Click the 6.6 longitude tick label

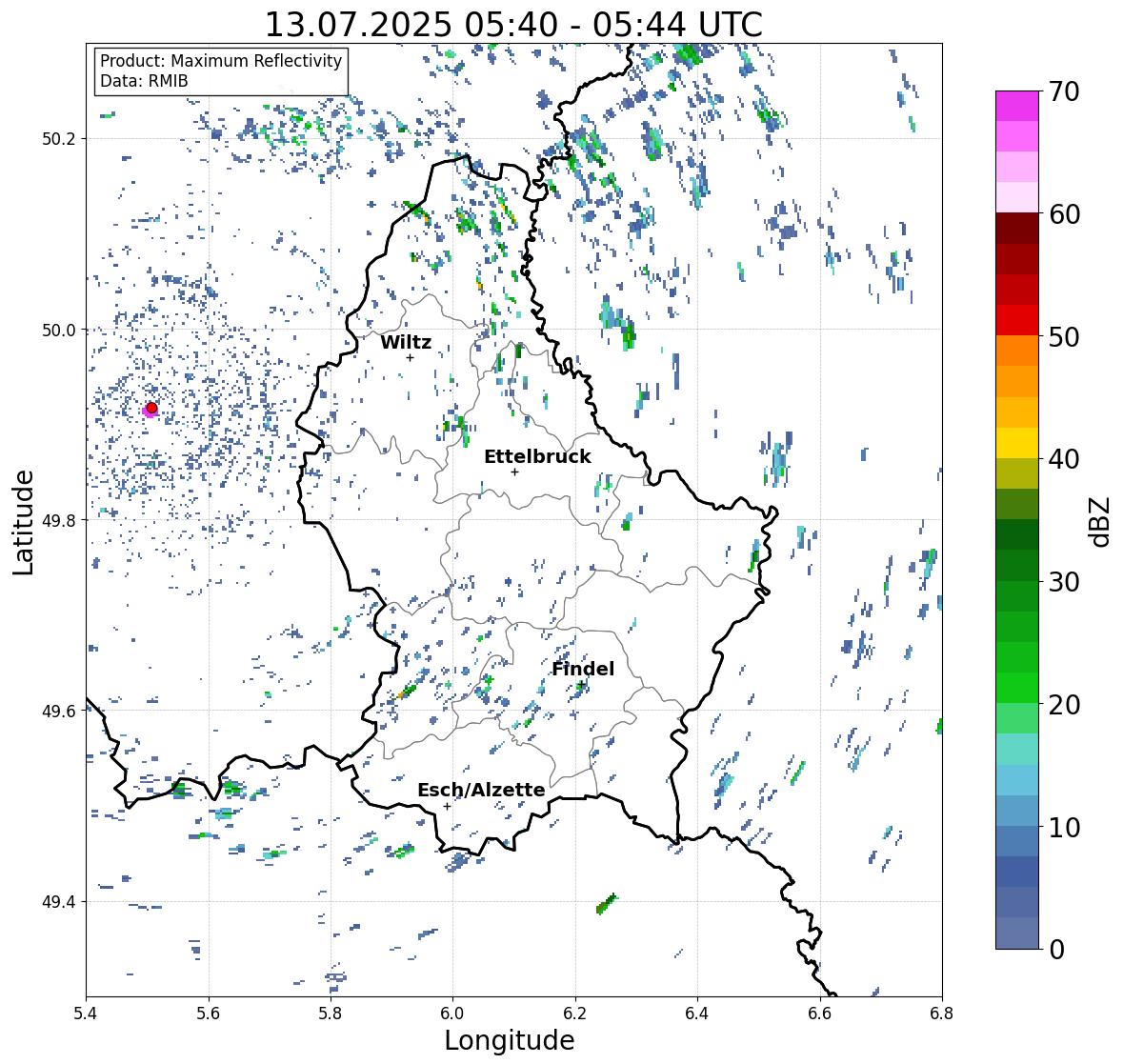click(819, 1014)
